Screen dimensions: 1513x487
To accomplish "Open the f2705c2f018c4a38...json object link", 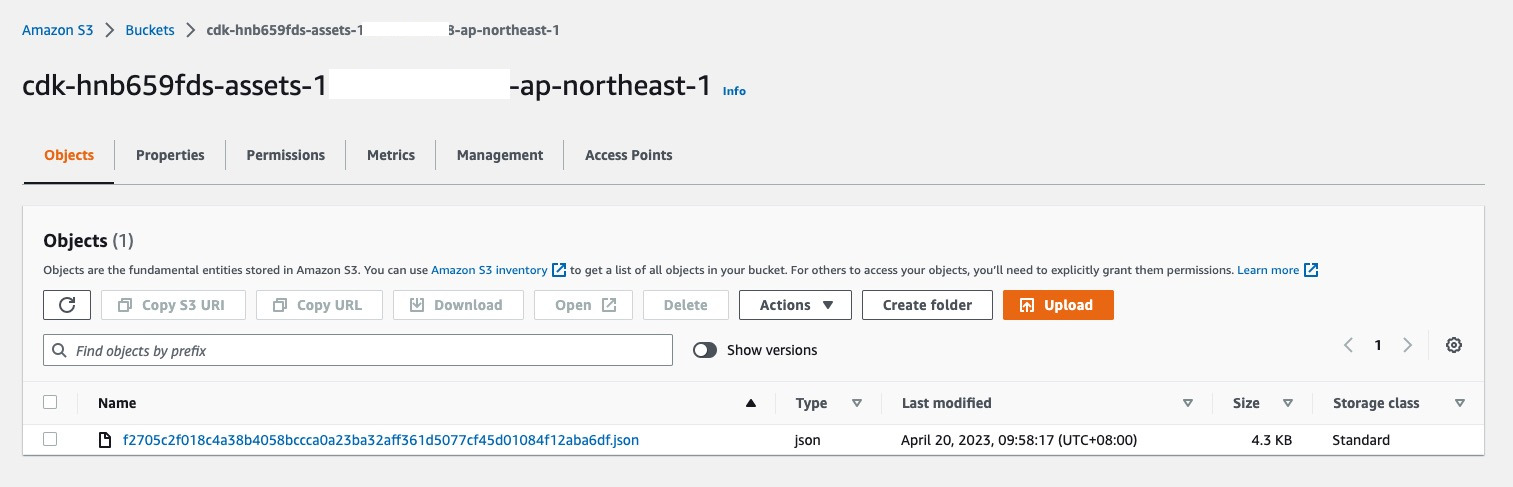I will pos(380,440).
